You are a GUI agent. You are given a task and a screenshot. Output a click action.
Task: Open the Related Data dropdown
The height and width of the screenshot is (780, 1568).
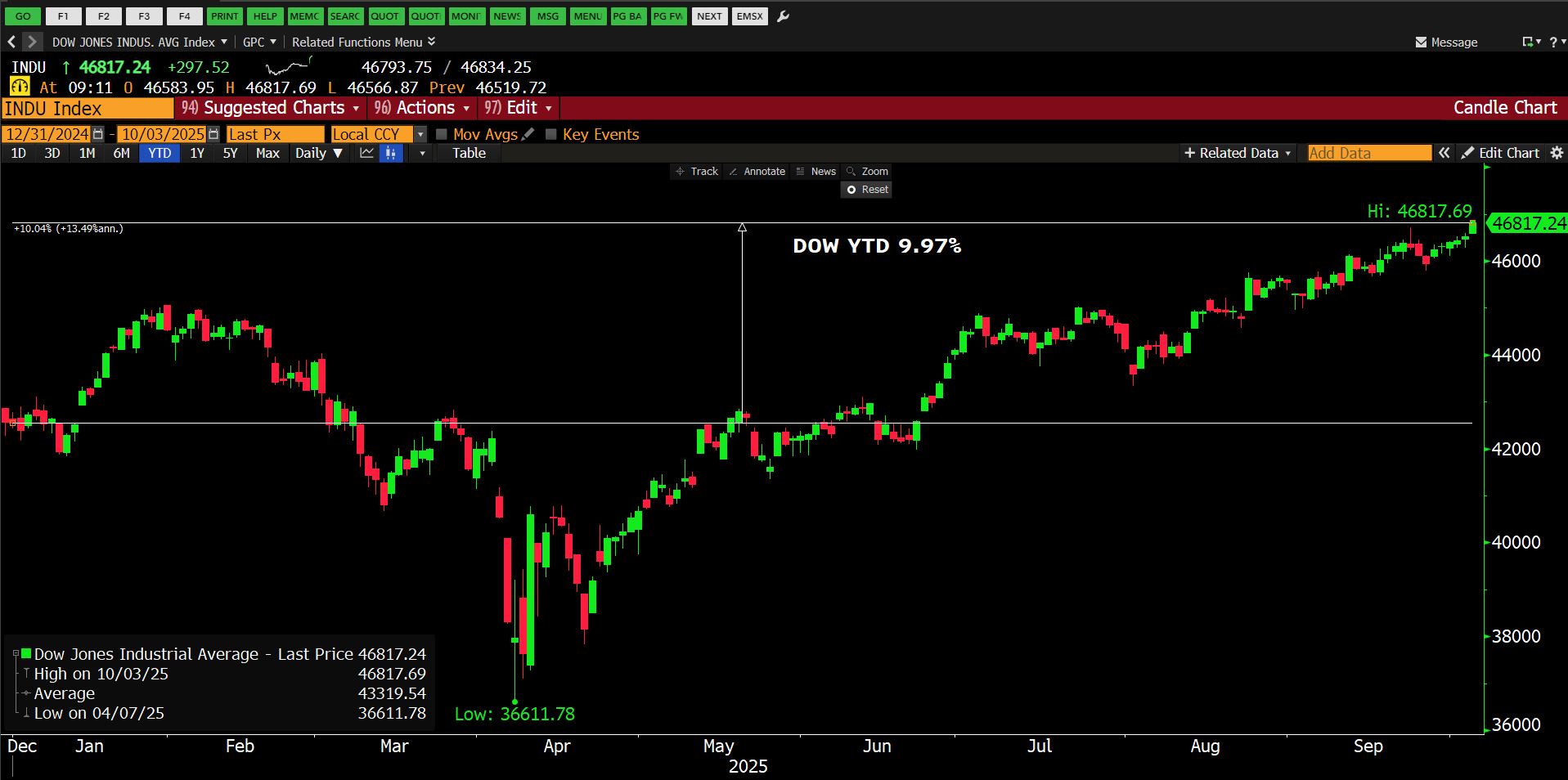coord(1237,153)
